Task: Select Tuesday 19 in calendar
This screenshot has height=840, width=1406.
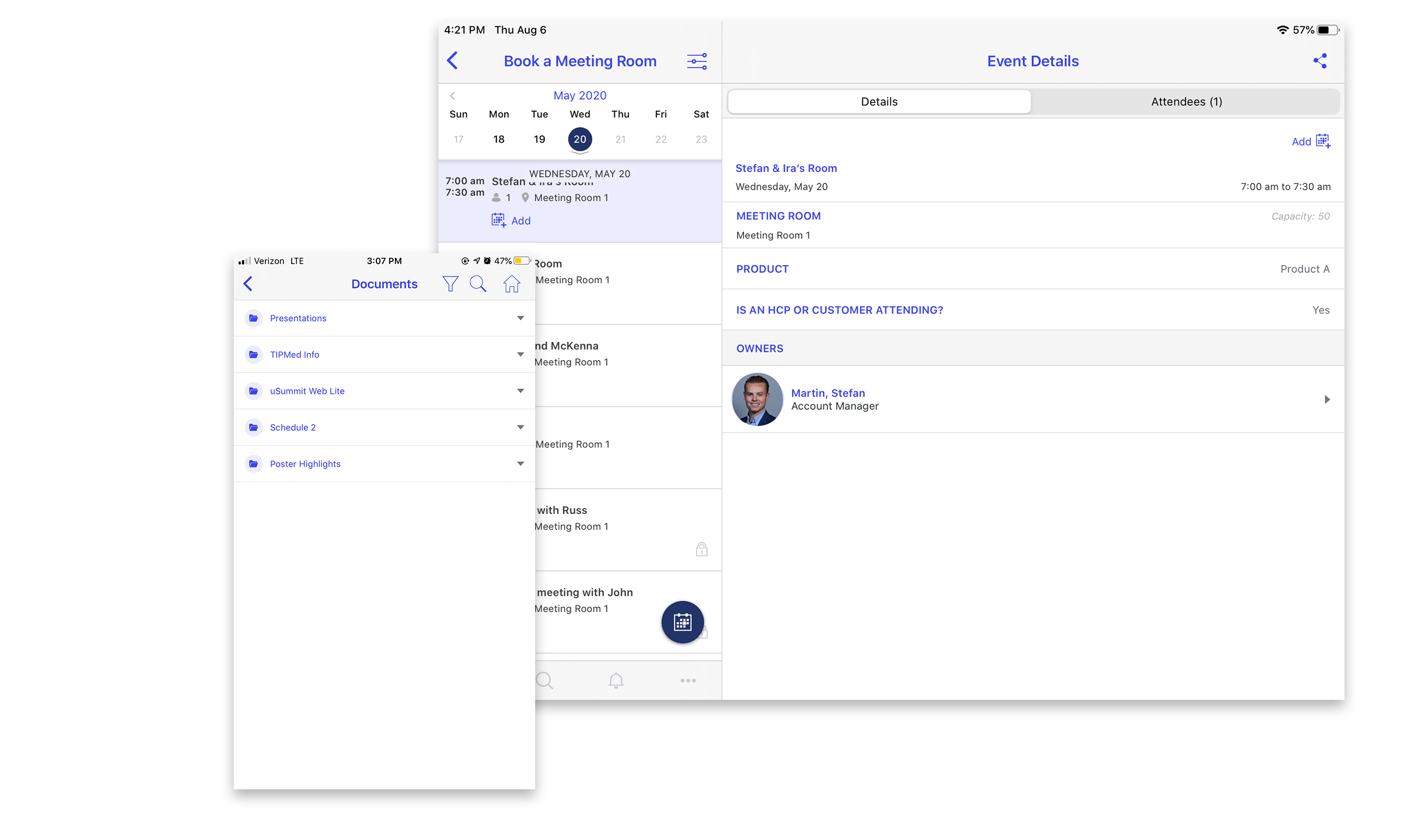Action: pos(539,139)
